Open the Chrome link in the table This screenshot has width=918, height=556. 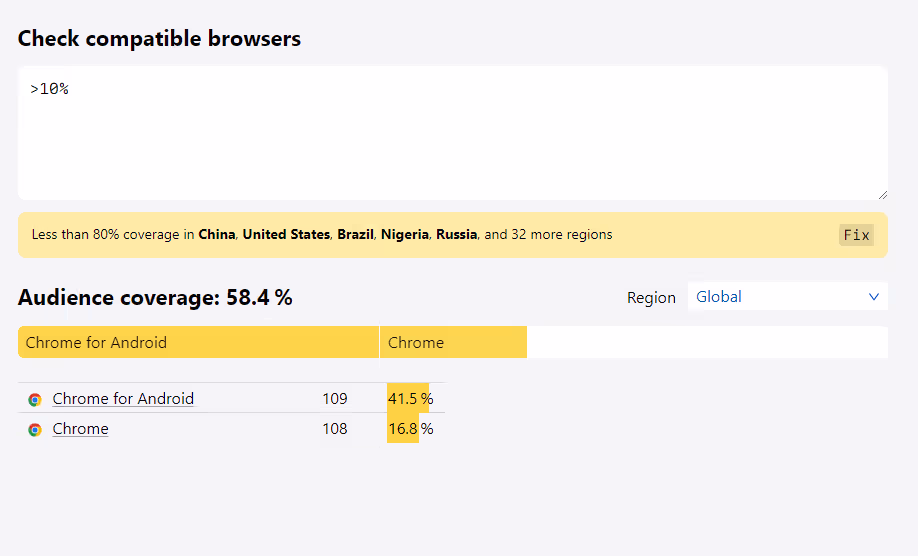pos(80,429)
